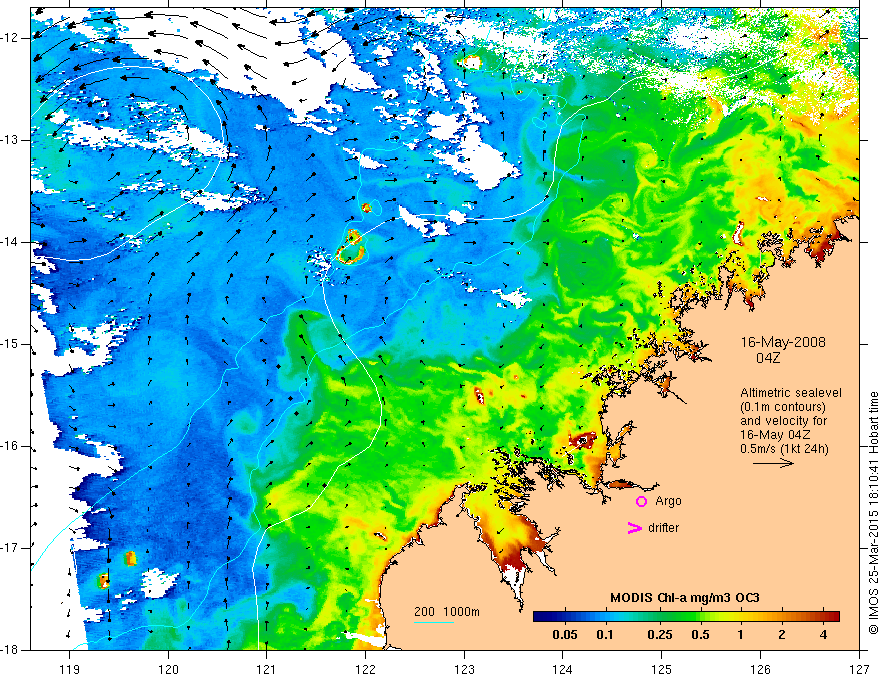Click the 'Argo' legend label
The width and height of the screenshot is (880, 680).
(x=668, y=501)
